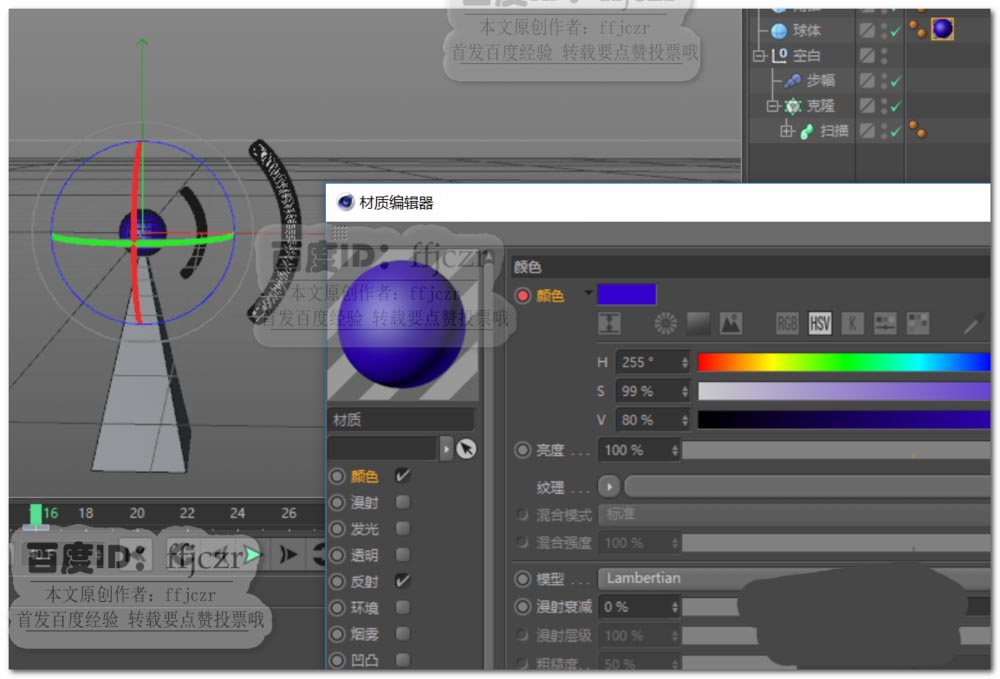Click the play forward button in timeline
1000x679 pixels.
coord(253,554)
